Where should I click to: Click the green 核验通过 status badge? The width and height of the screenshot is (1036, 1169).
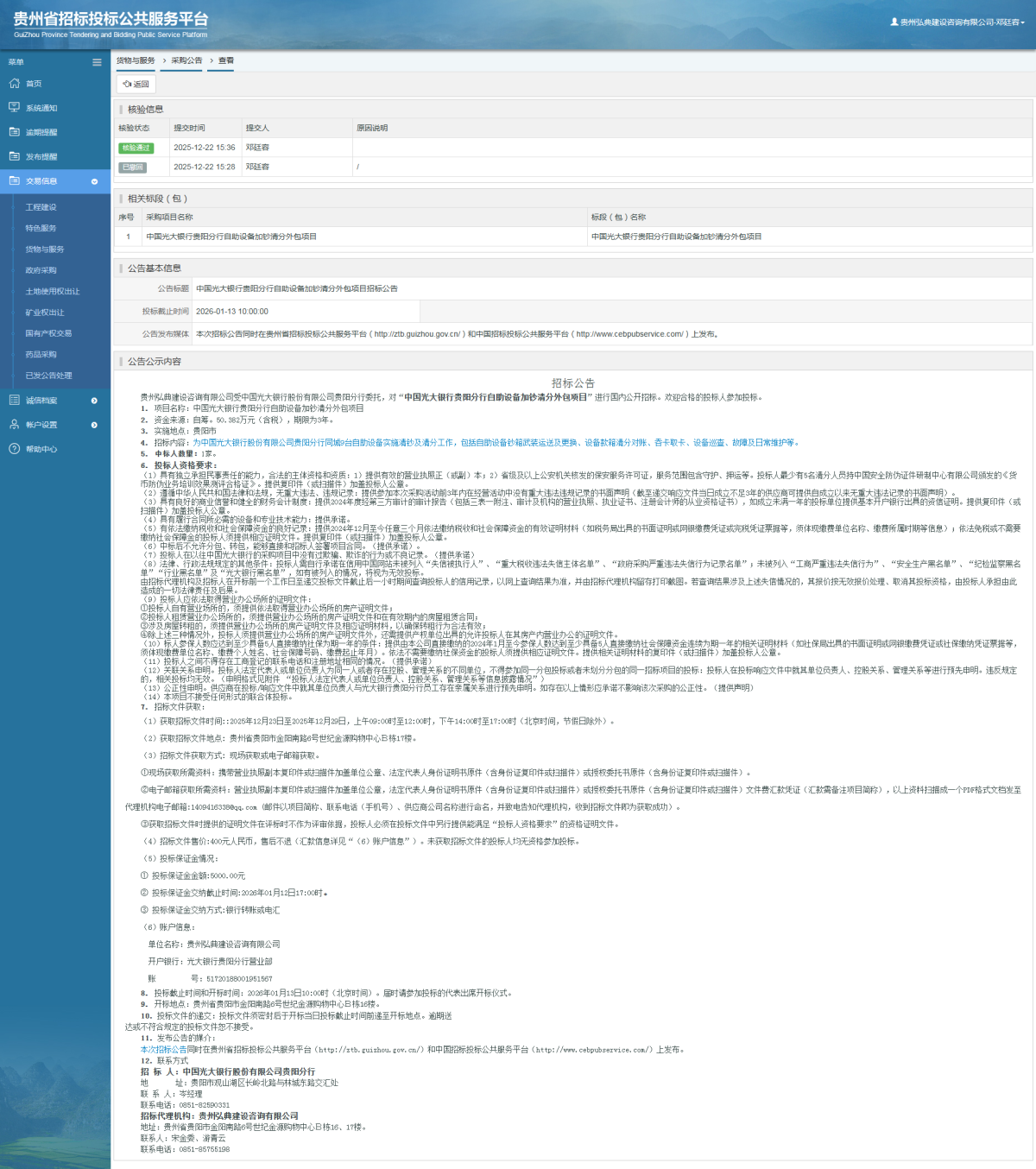pyautogui.click(x=136, y=148)
